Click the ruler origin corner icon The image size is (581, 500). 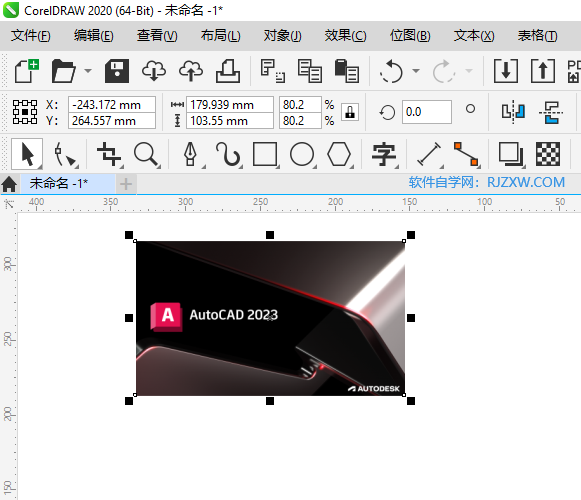tap(9, 204)
